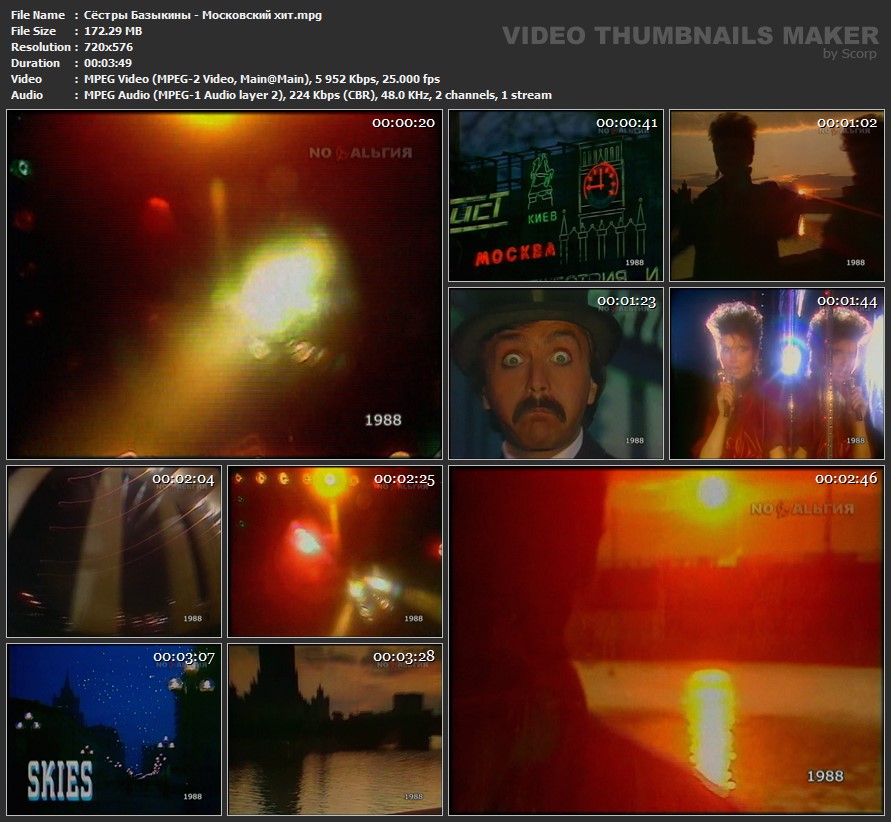Click the timestamp 00:02:46 label
Image resolution: width=891 pixels, height=822 pixels.
846,479
